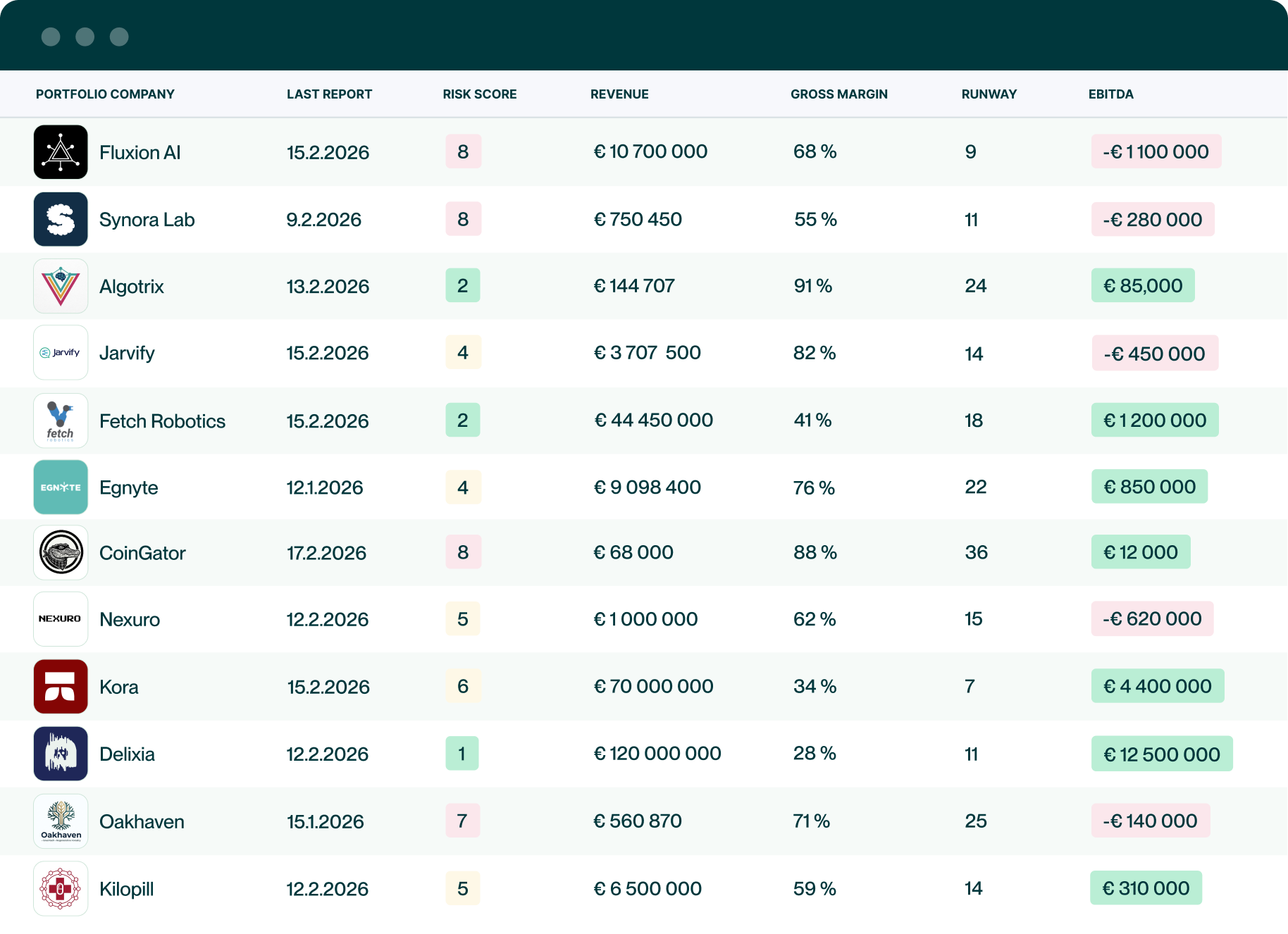Click Delixia risk score badge 1
The height and width of the screenshot is (934, 1288).
tap(462, 753)
